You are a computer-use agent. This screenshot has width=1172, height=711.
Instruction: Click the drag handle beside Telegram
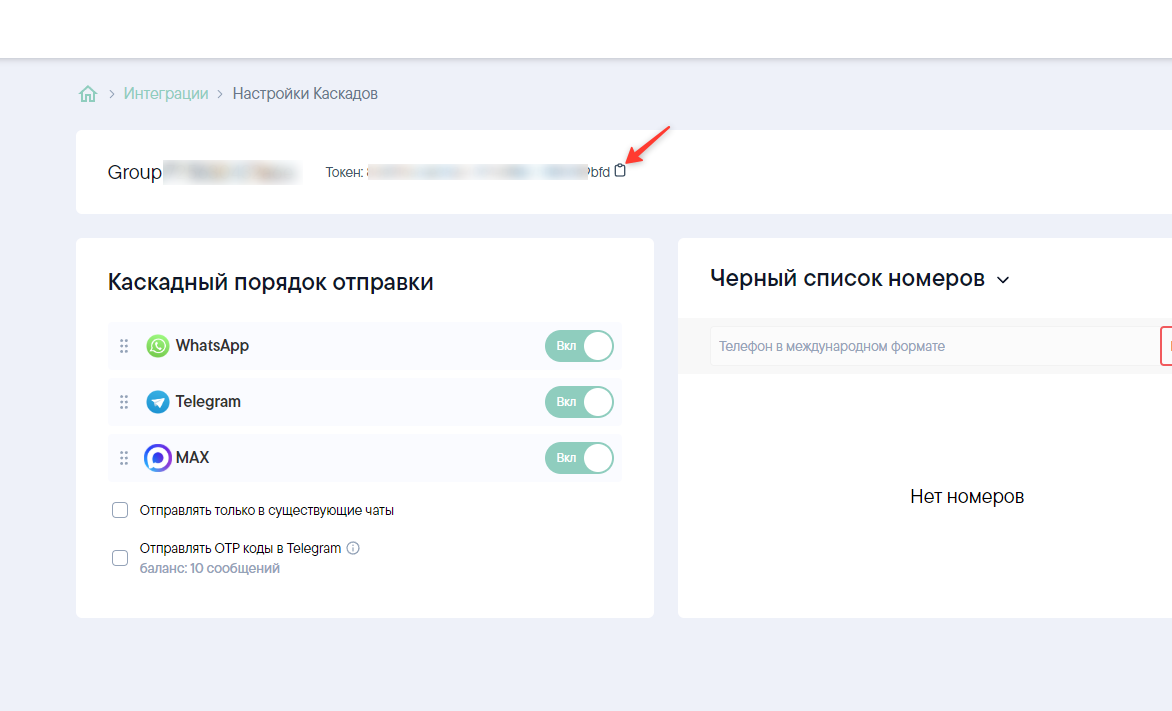(x=124, y=402)
